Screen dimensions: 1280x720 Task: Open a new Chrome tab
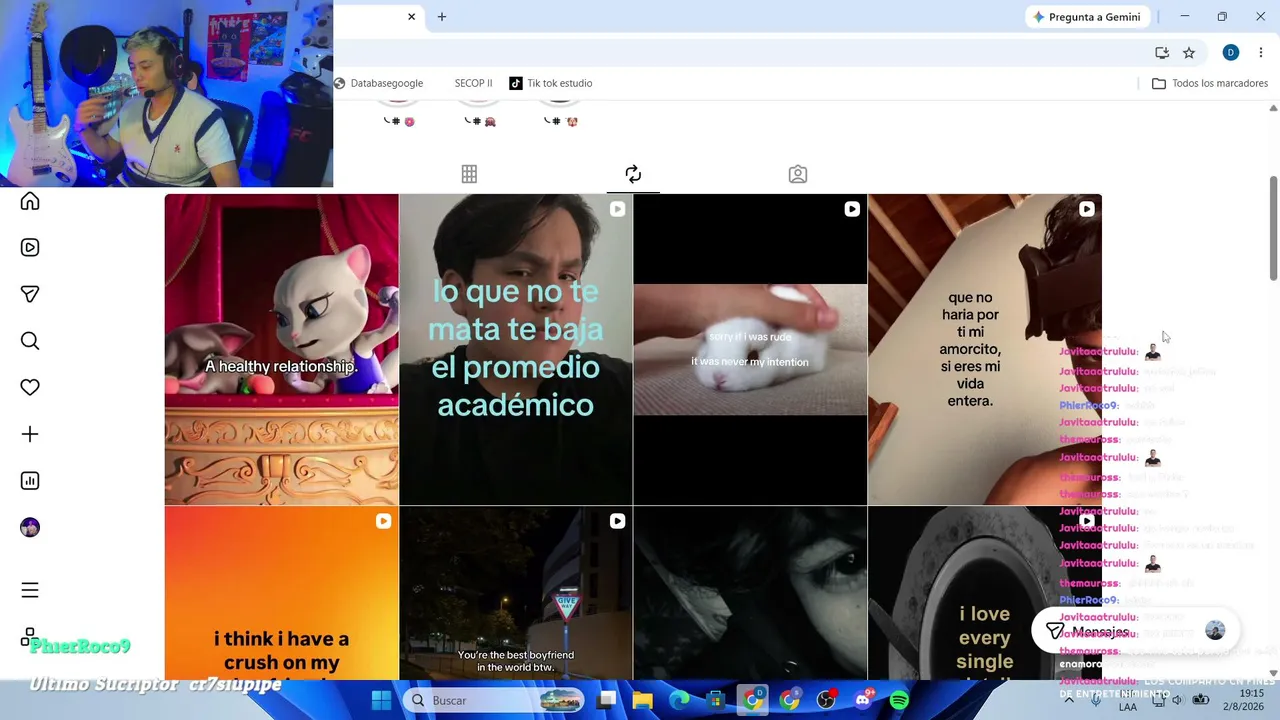tap(442, 17)
